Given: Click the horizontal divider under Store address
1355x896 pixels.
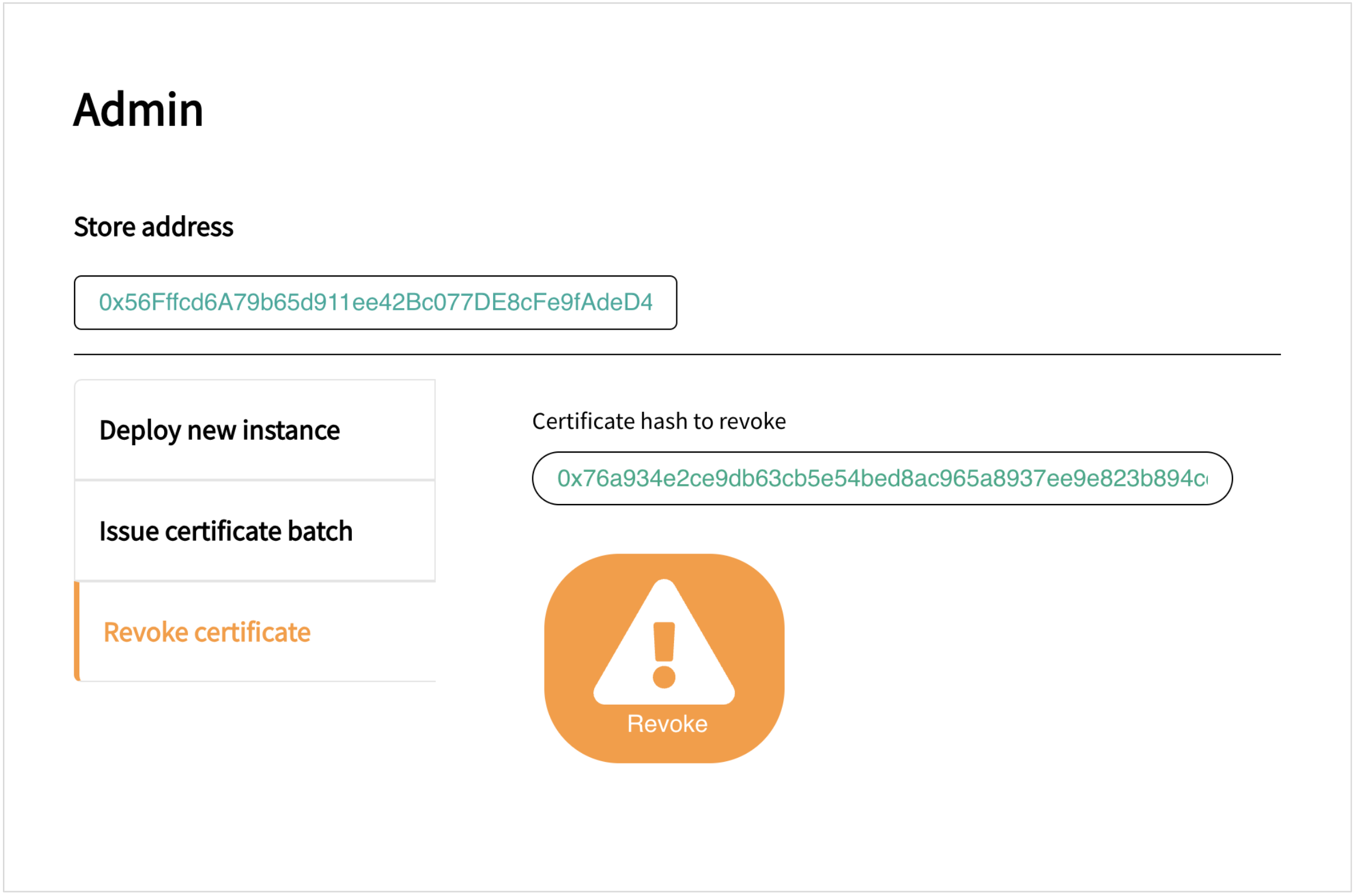Looking at the screenshot, I should tap(677, 355).
